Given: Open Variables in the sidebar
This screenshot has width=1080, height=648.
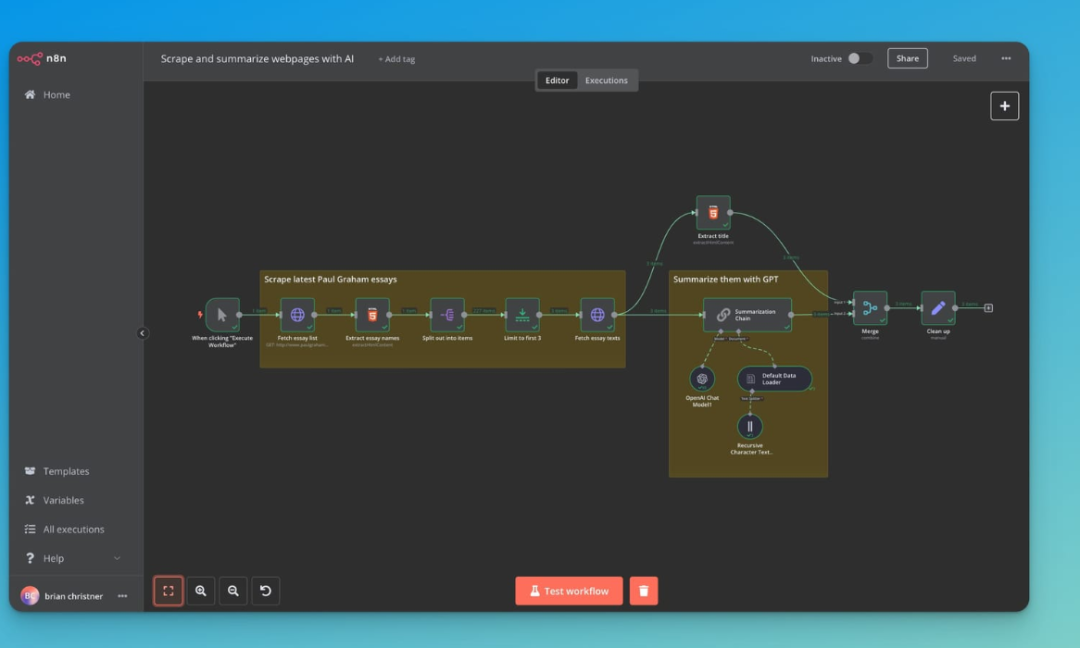Looking at the screenshot, I should point(54,500).
